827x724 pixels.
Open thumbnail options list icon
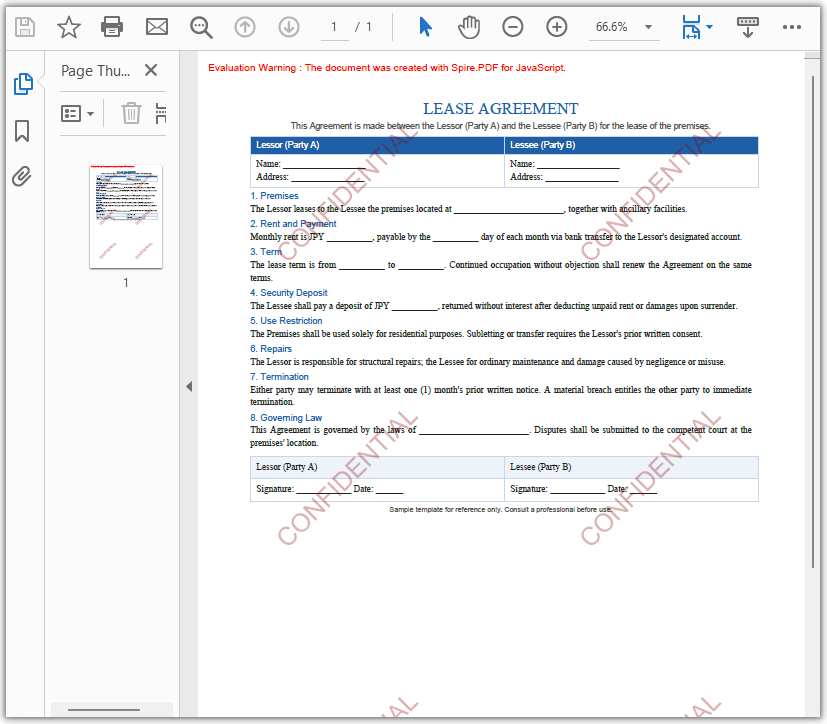[x=71, y=113]
